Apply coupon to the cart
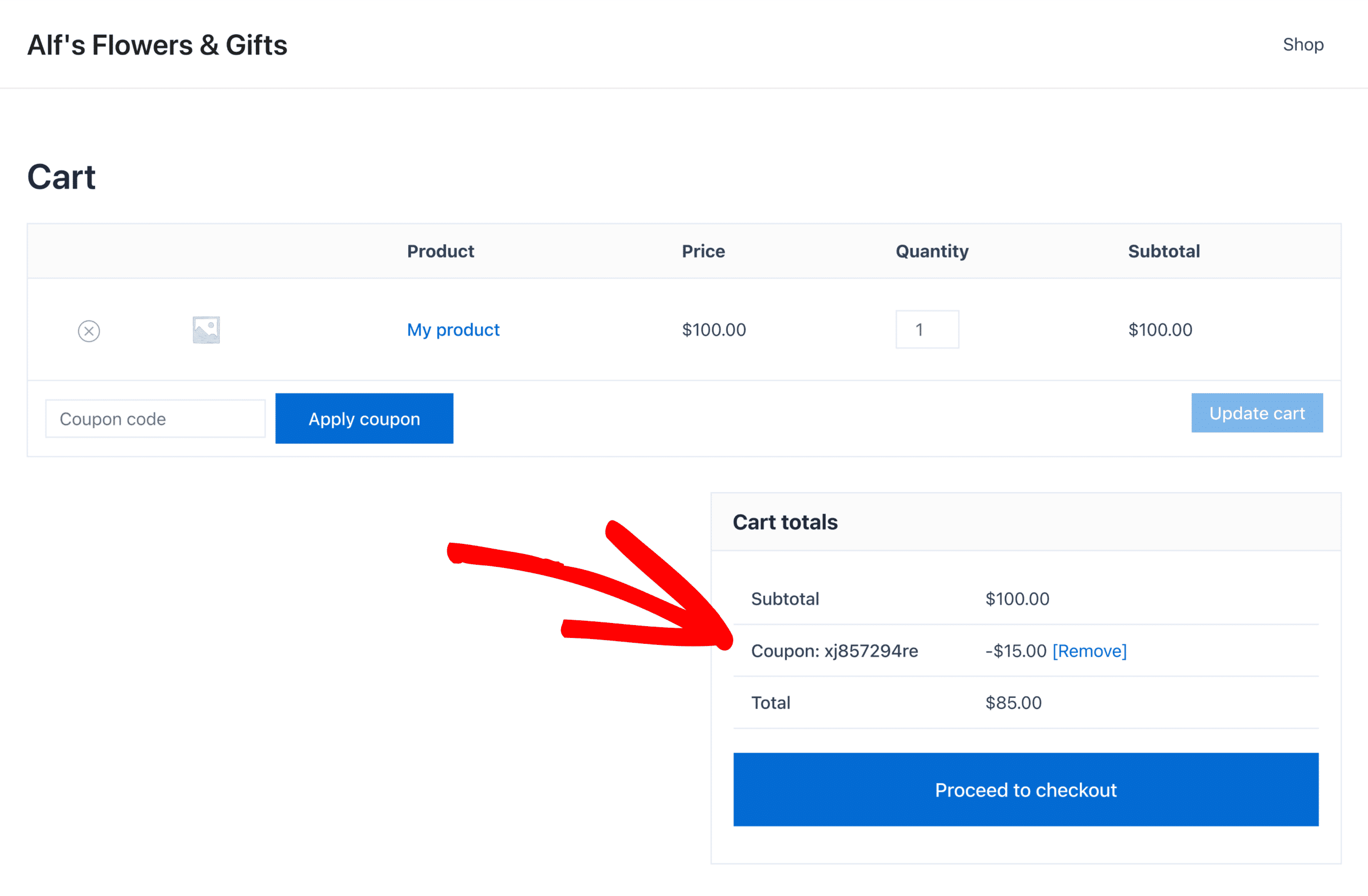 tap(364, 418)
